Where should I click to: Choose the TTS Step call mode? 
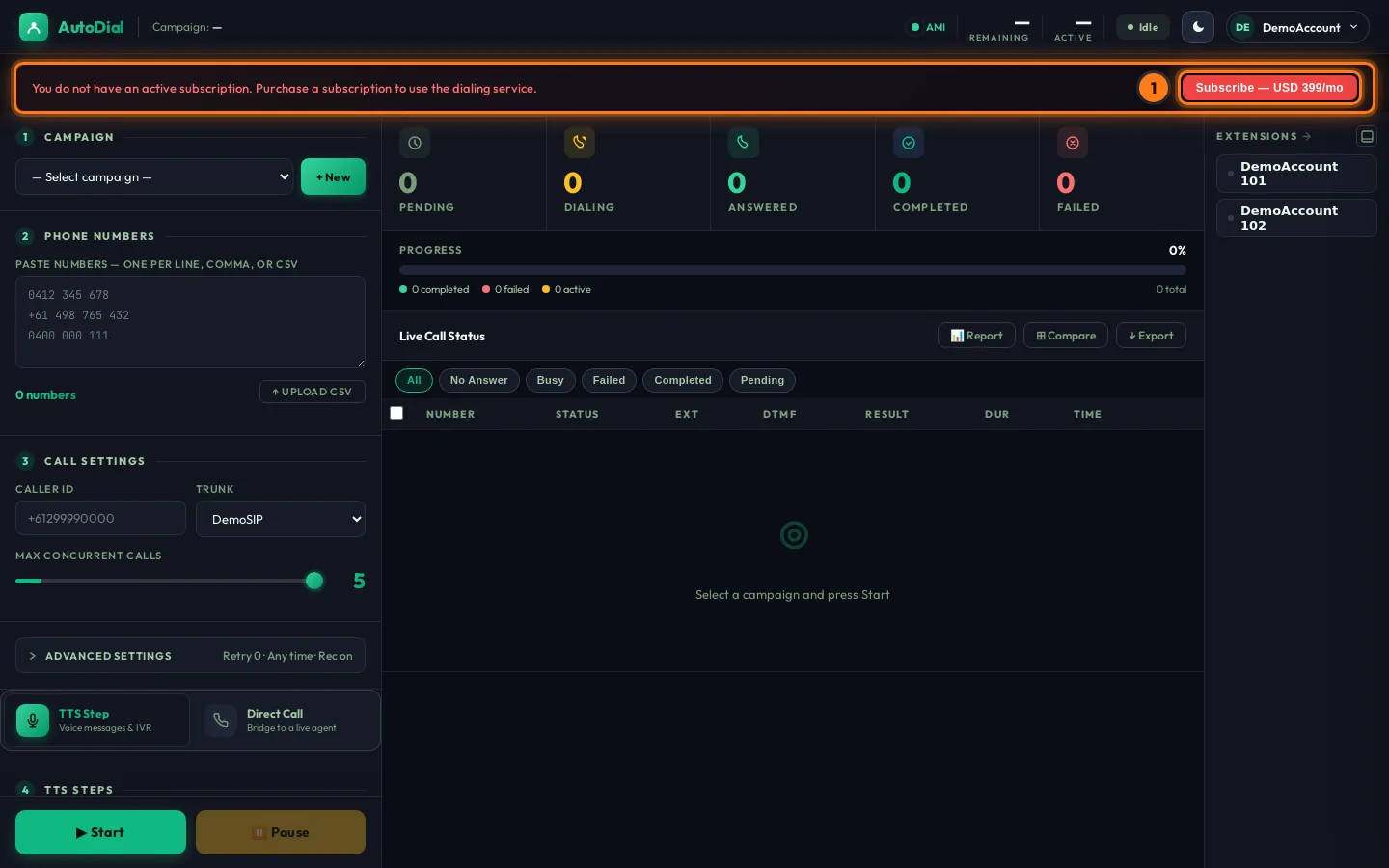96,720
